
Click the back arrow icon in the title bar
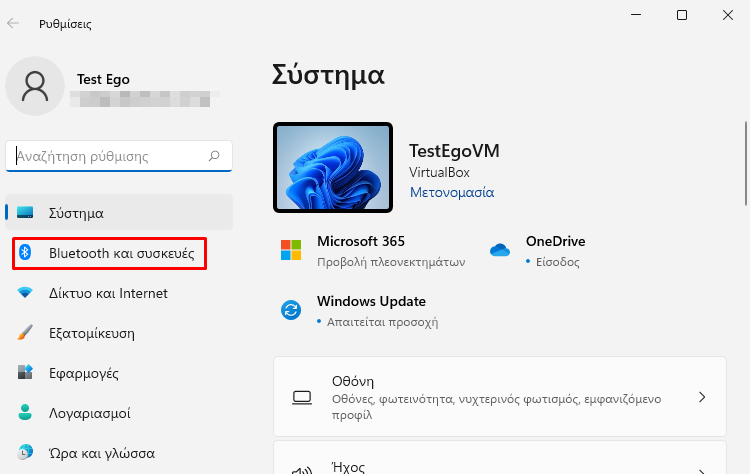pyautogui.click(x=13, y=23)
